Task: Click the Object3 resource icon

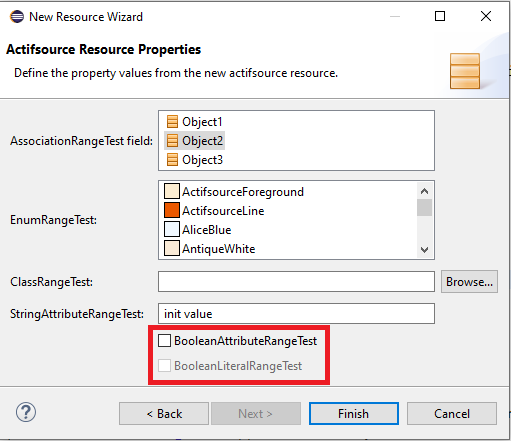Action: pos(172,160)
